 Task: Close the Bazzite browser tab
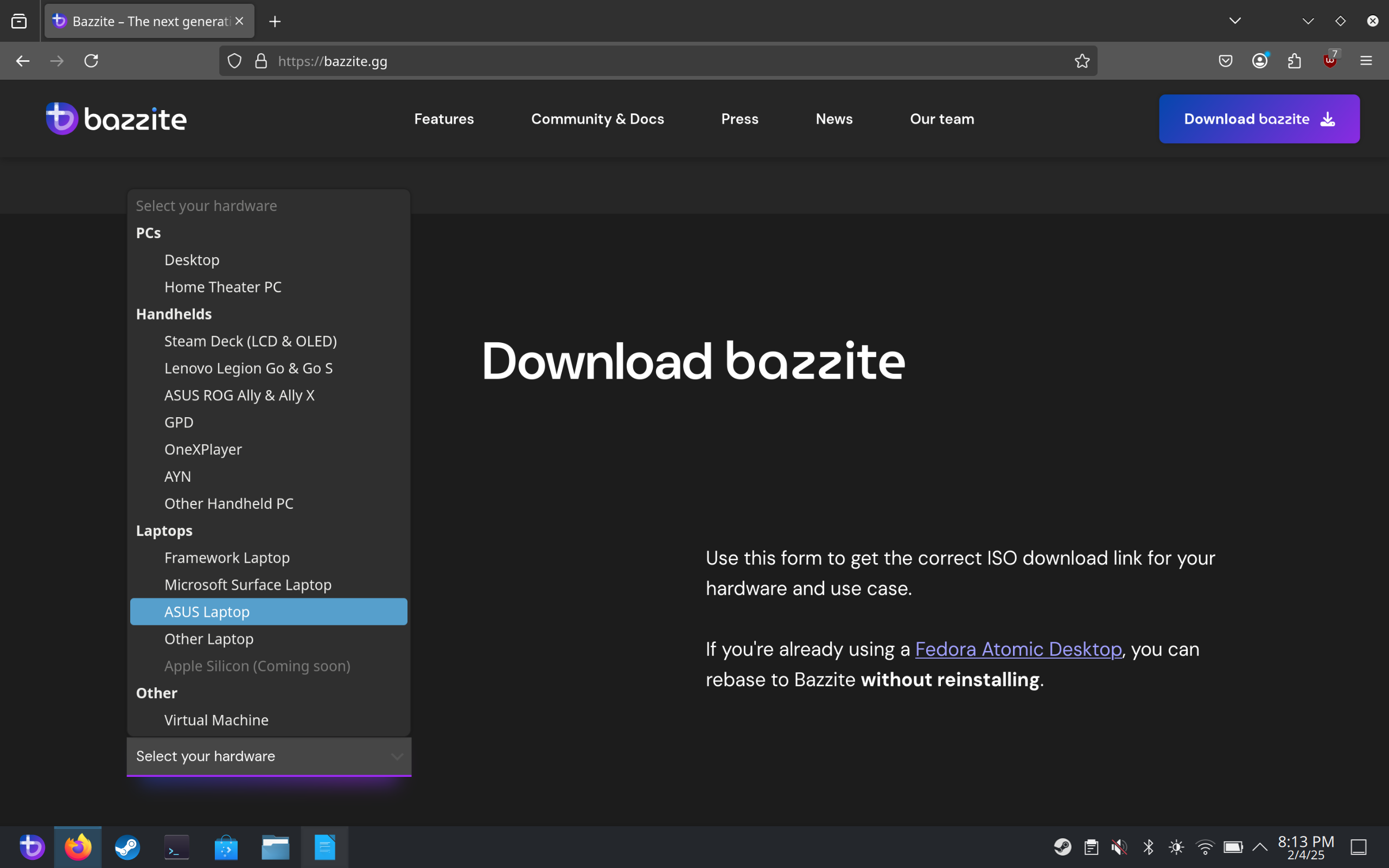[x=239, y=21]
